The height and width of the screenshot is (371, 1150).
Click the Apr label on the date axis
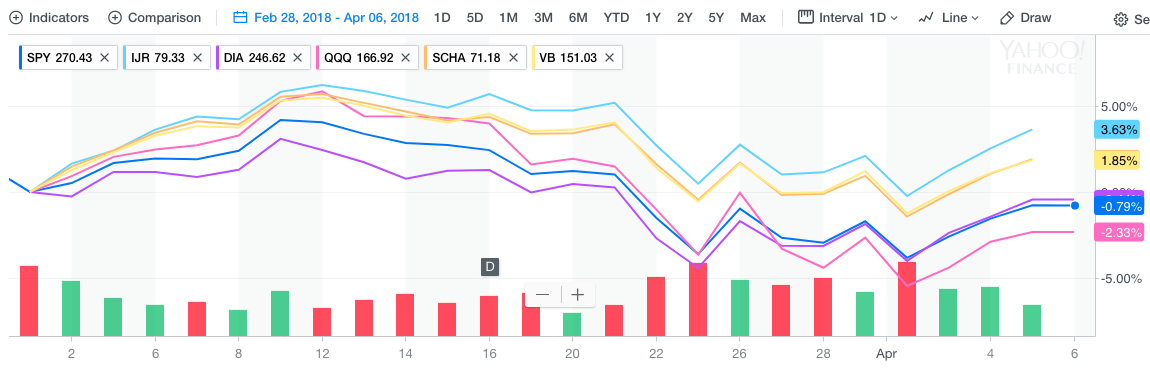click(x=886, y=353)
